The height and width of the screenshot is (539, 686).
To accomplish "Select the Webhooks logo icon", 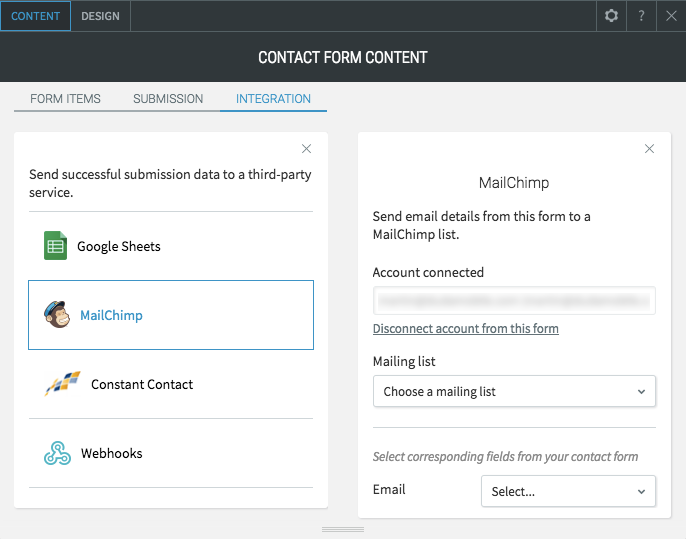I will point(57,453).
